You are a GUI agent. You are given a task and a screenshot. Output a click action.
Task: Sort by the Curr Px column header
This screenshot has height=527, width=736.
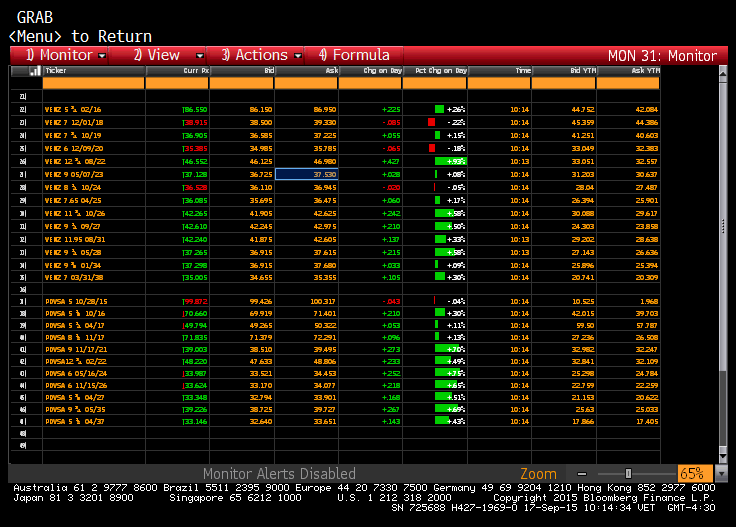pos(177,71)
